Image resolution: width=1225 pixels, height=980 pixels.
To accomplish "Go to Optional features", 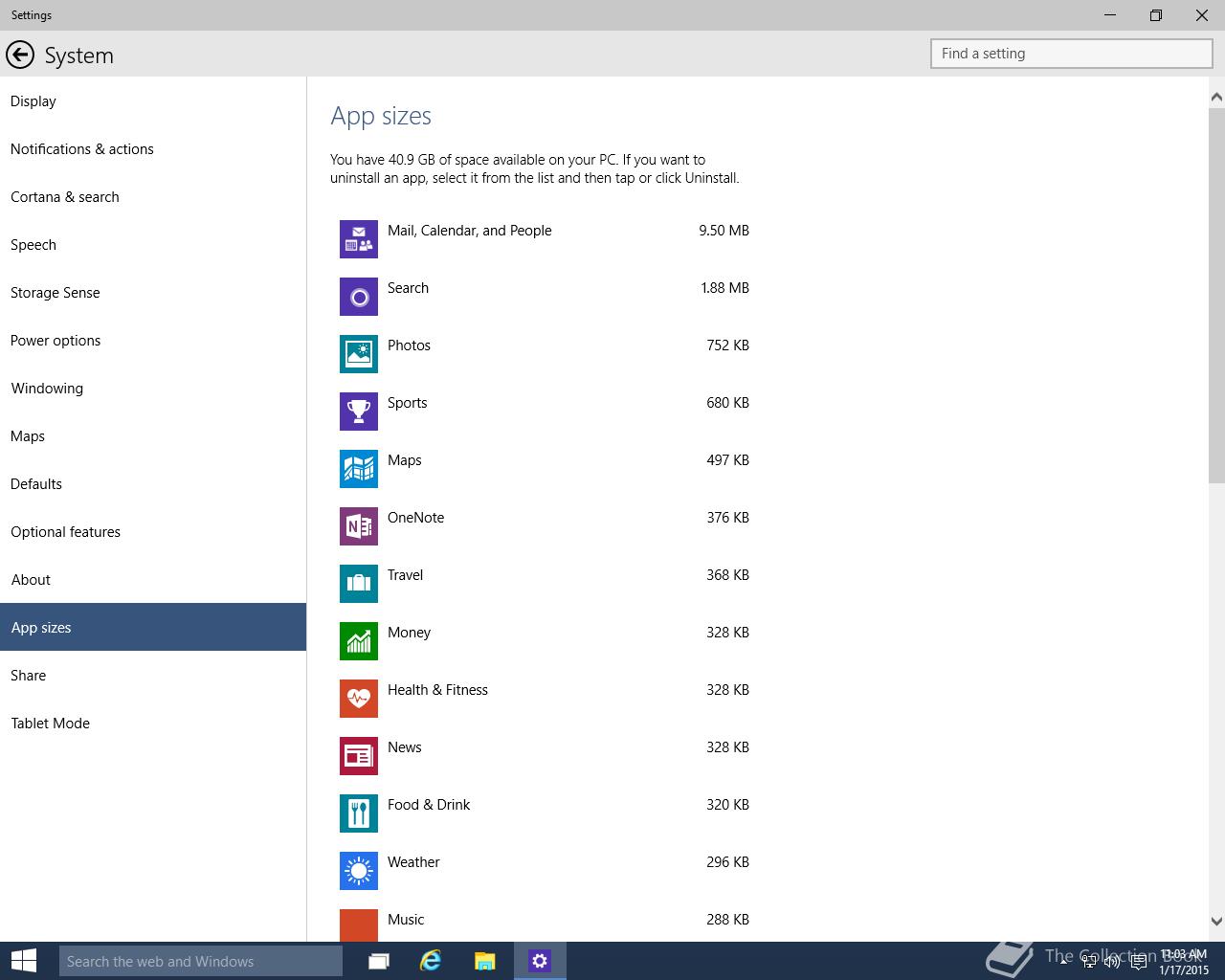I will (153, 531).
